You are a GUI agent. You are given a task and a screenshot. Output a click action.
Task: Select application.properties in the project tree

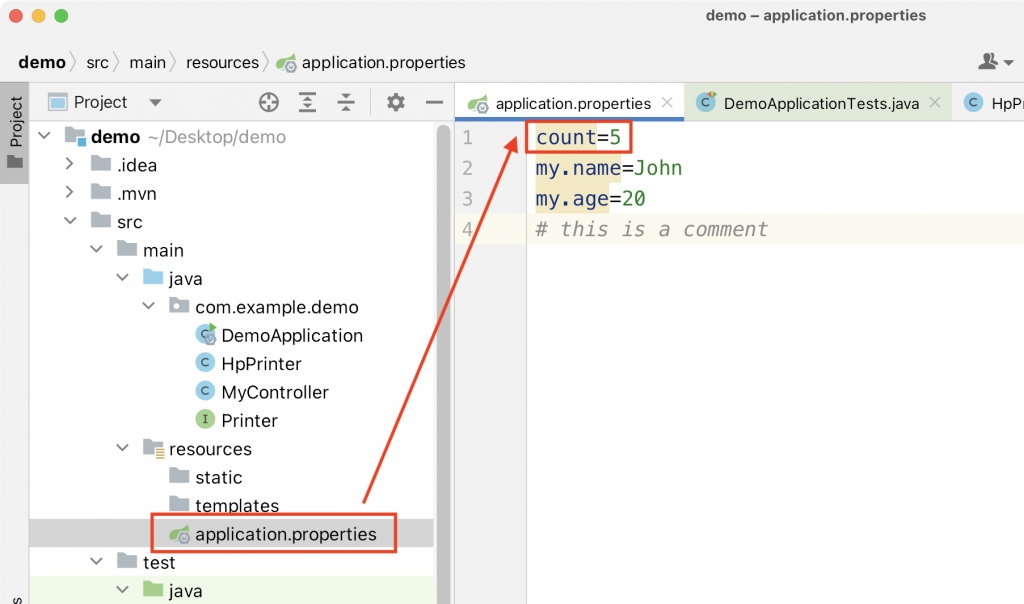click(x=273, y=533)
